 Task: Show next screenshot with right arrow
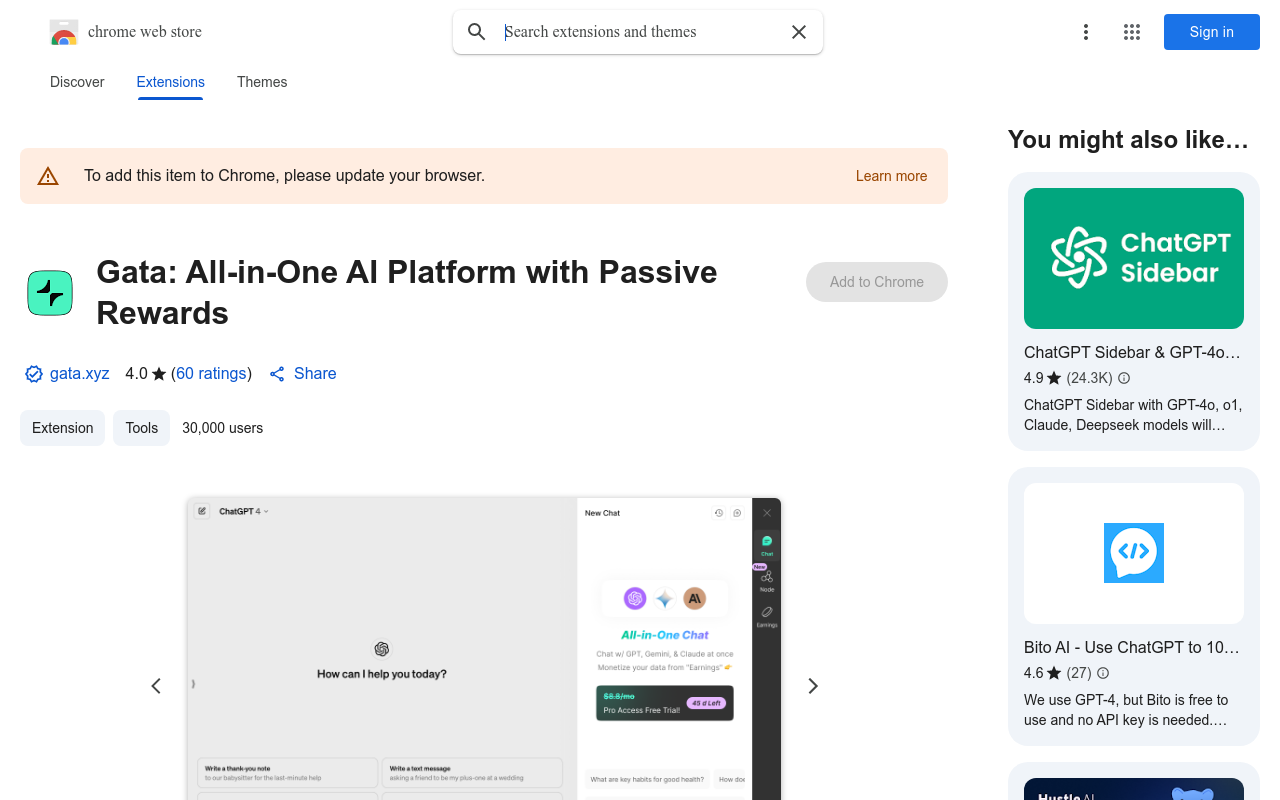pos(813,686)
